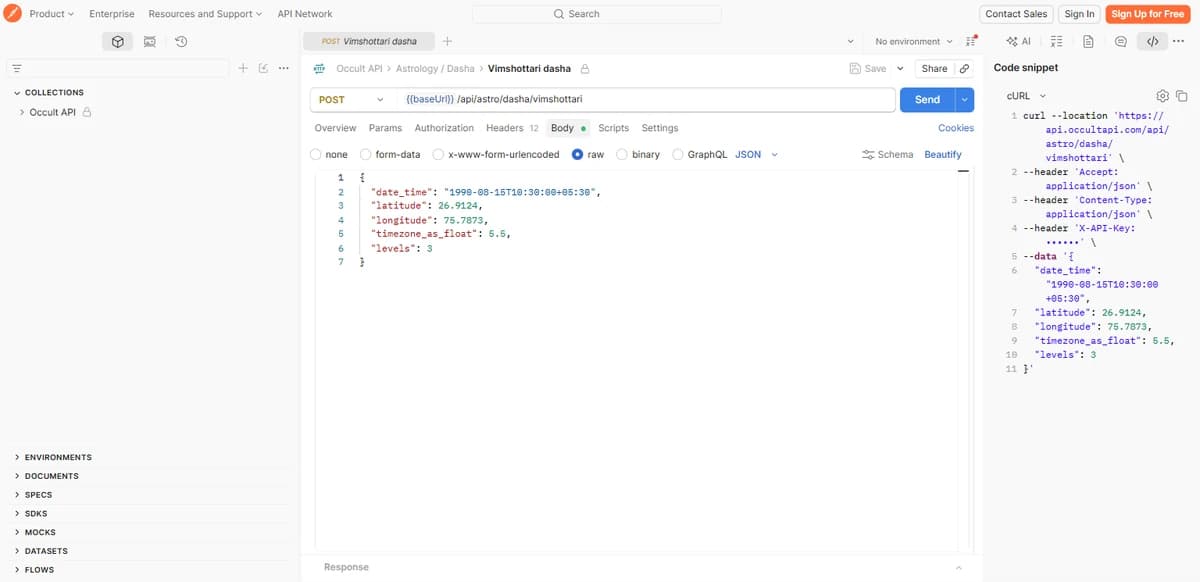Open the POST method dropdown
Viewport: 1200px width, 582px height.
coord(350,100)
